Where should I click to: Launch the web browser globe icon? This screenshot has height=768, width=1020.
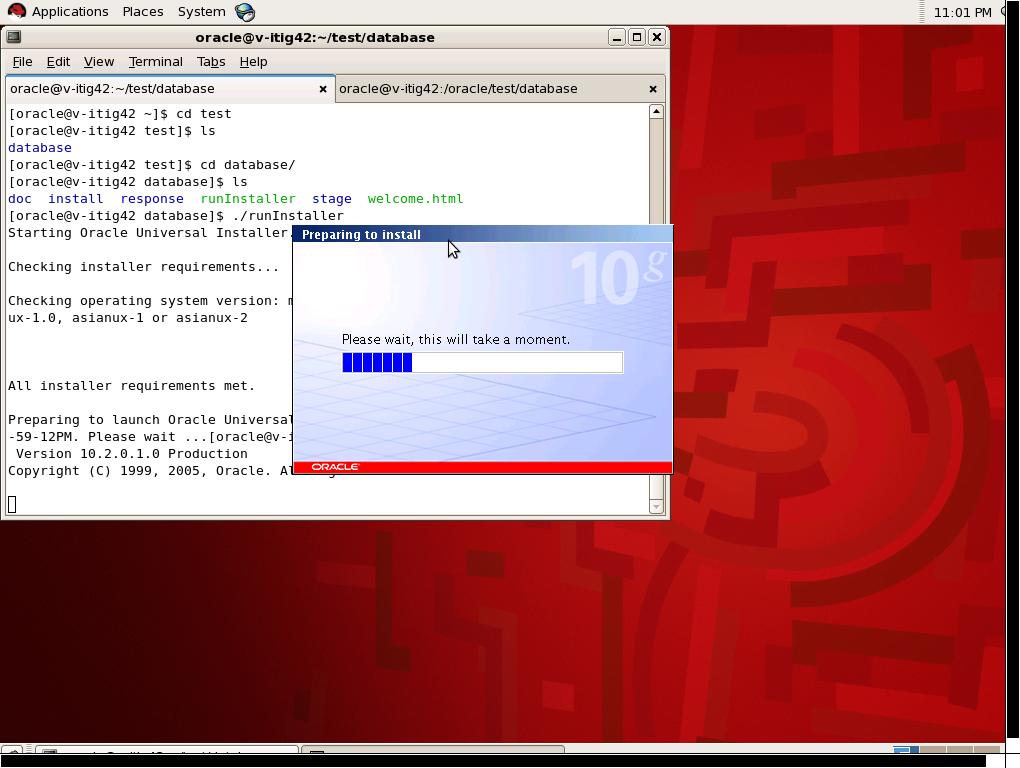[x=245, y=12]
